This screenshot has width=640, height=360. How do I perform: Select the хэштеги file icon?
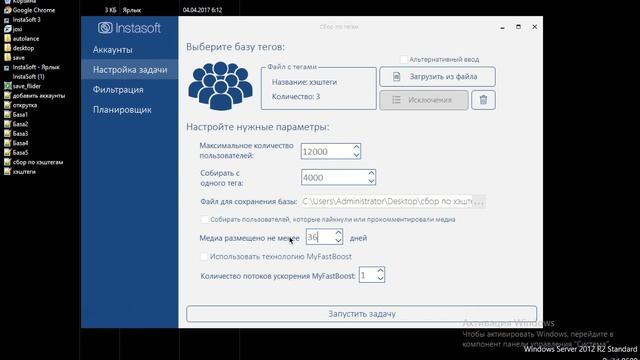coord(7,172)
